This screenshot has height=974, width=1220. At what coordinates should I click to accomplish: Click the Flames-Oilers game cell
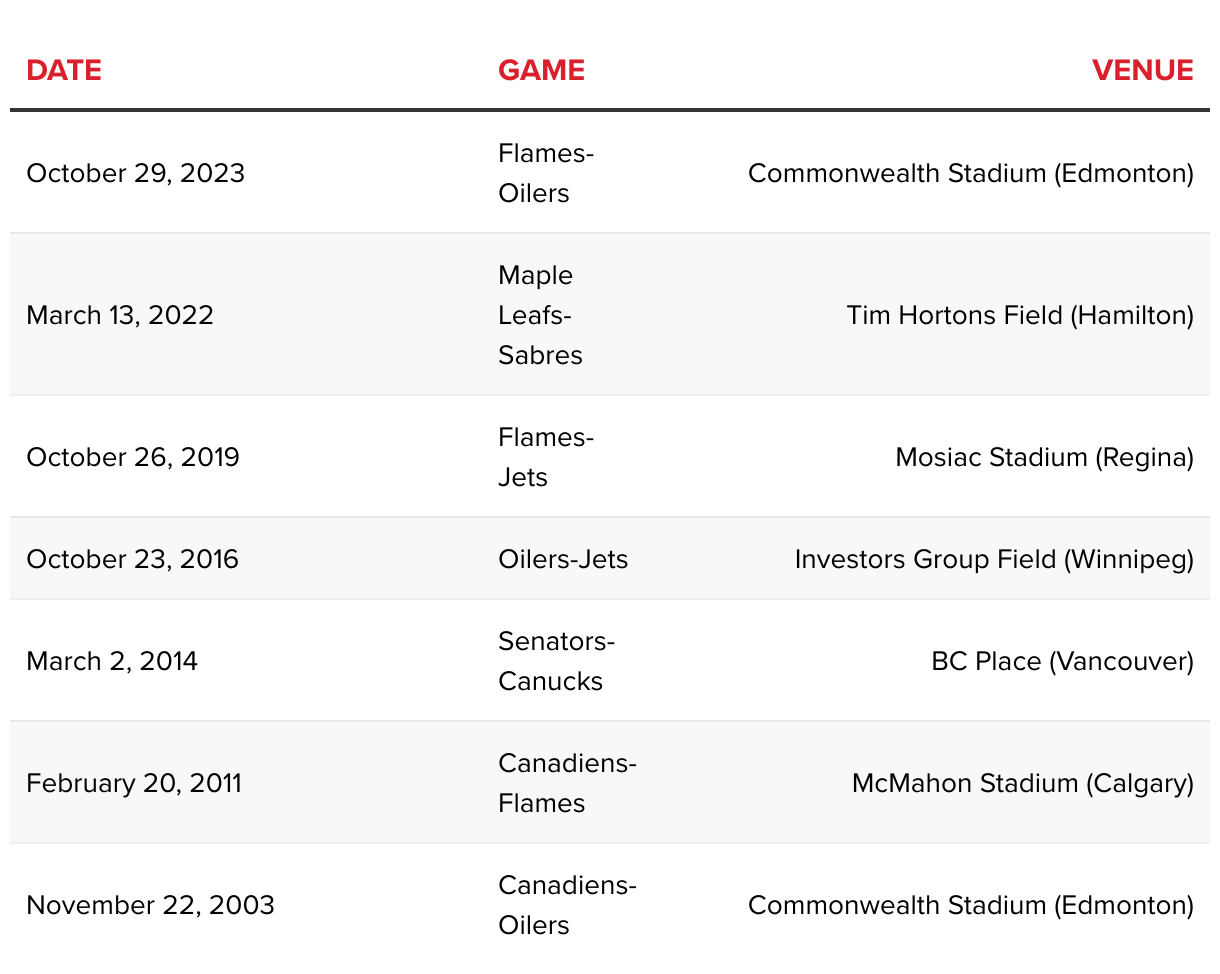pyautogui.click(x=546, y=173)
